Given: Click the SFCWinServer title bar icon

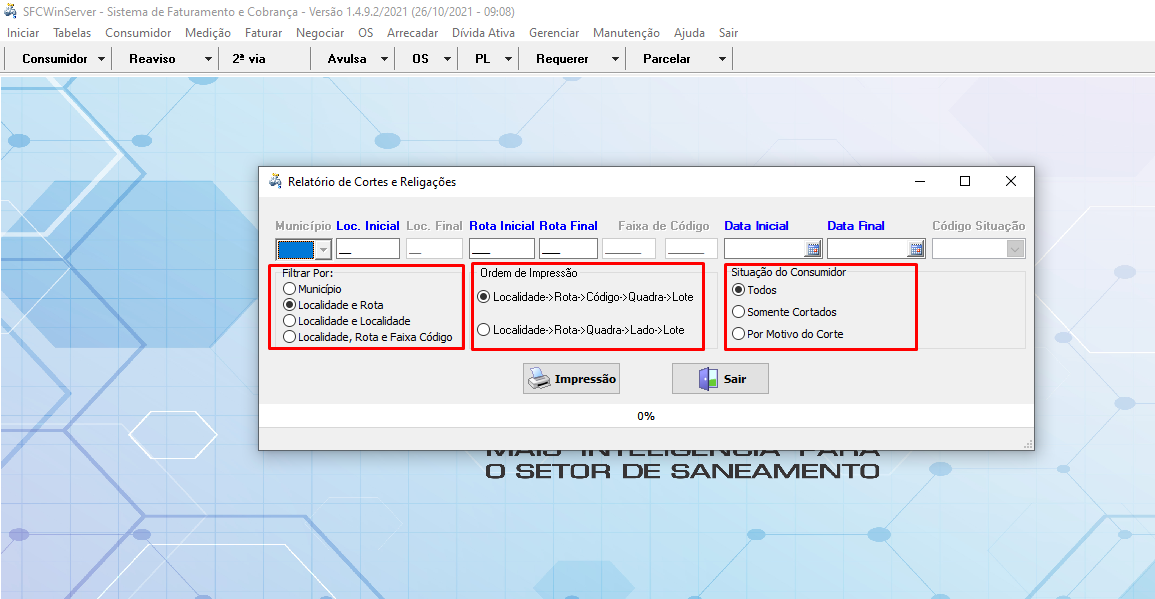Looking at the screenshot, I should point(12,11).
